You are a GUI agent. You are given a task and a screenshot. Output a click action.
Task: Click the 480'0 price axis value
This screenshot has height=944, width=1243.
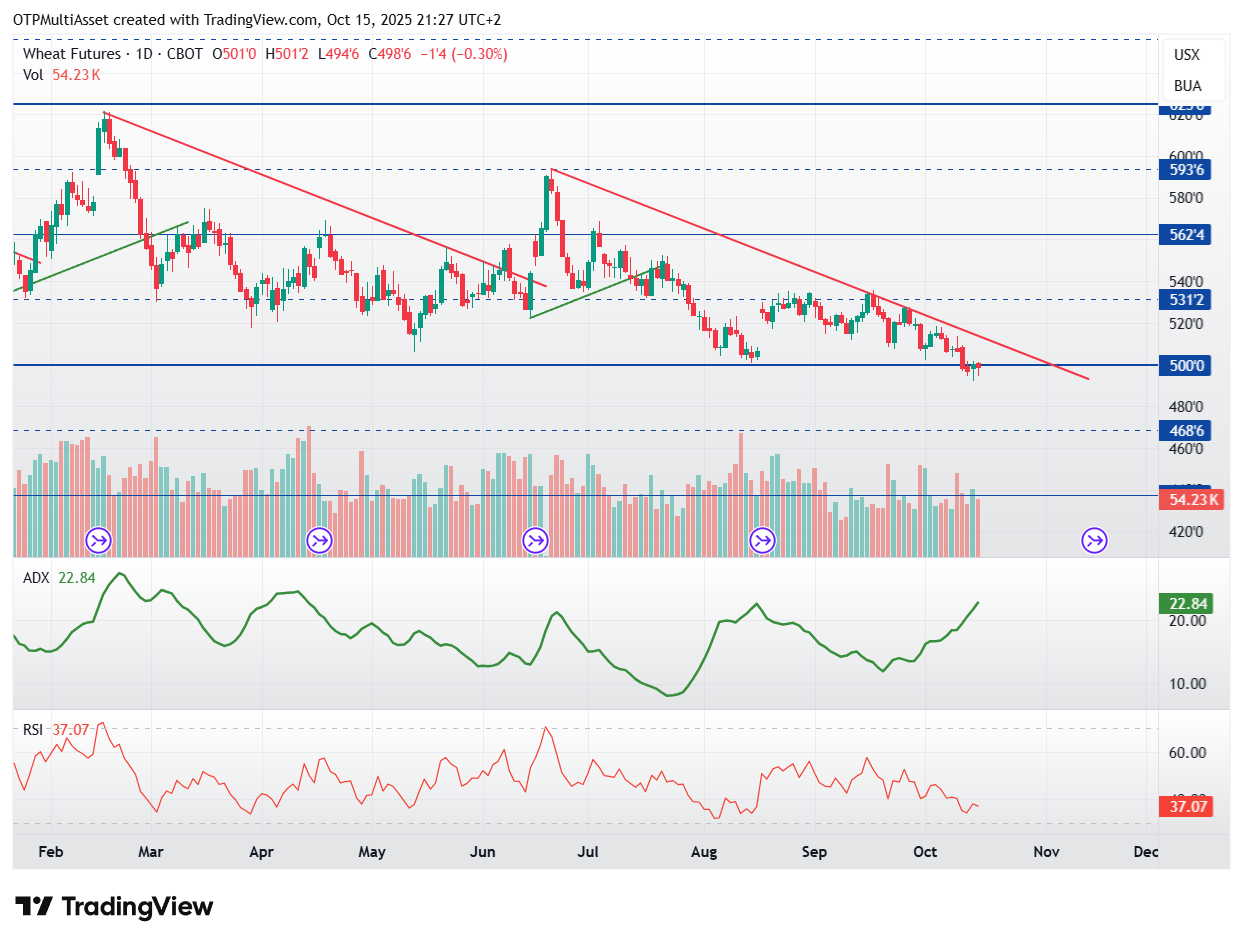coord(1187,406)
